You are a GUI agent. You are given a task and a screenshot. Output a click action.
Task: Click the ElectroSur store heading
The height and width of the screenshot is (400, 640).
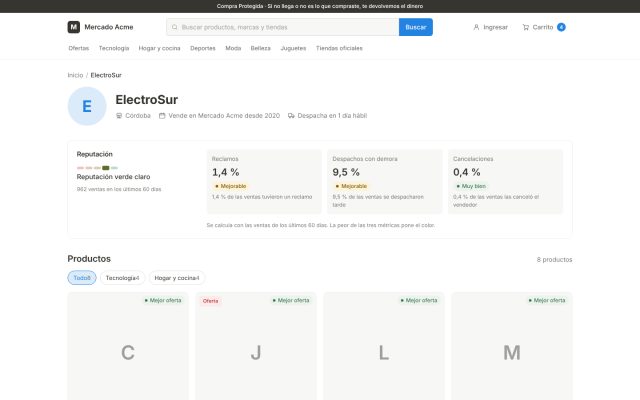(147, 100)
